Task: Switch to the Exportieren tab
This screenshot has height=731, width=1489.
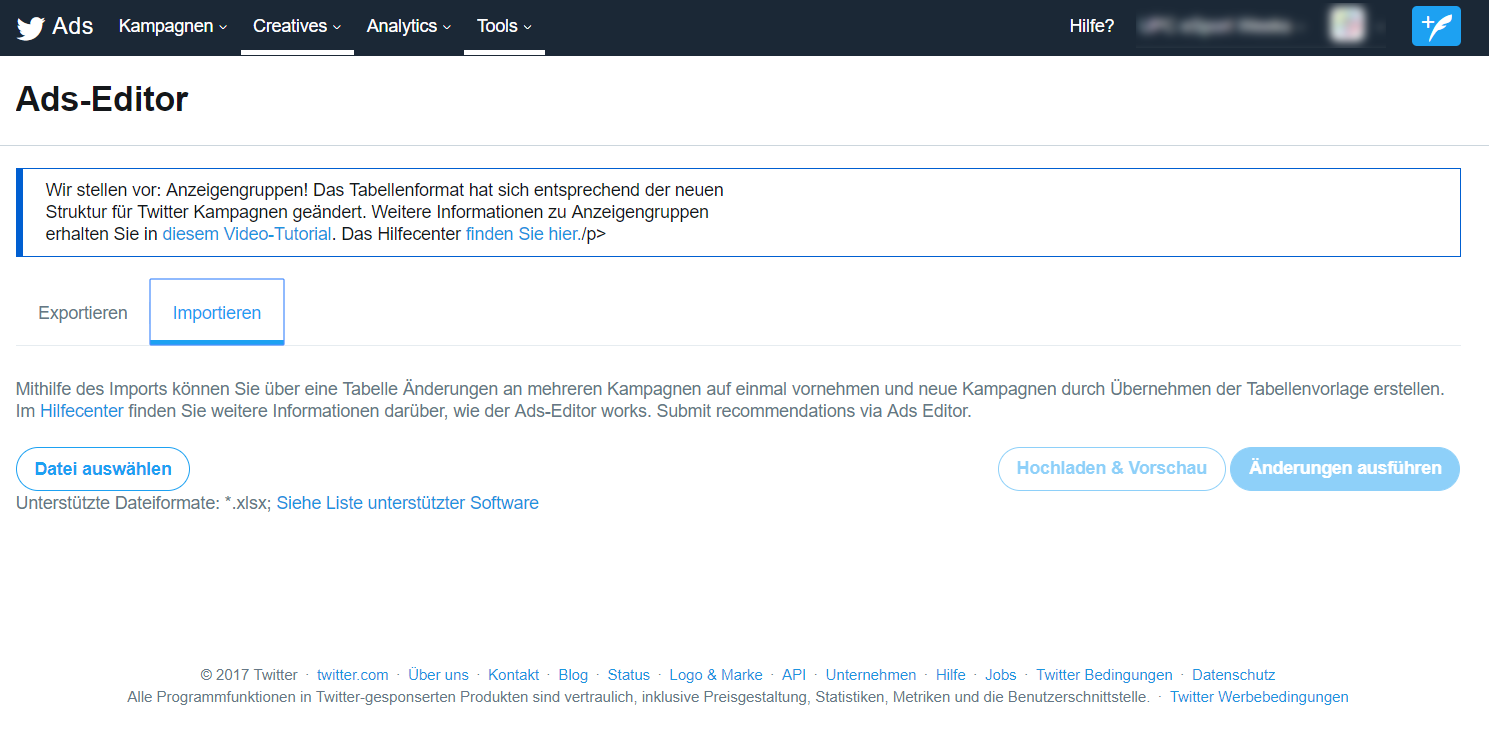Action: [83, 313]
